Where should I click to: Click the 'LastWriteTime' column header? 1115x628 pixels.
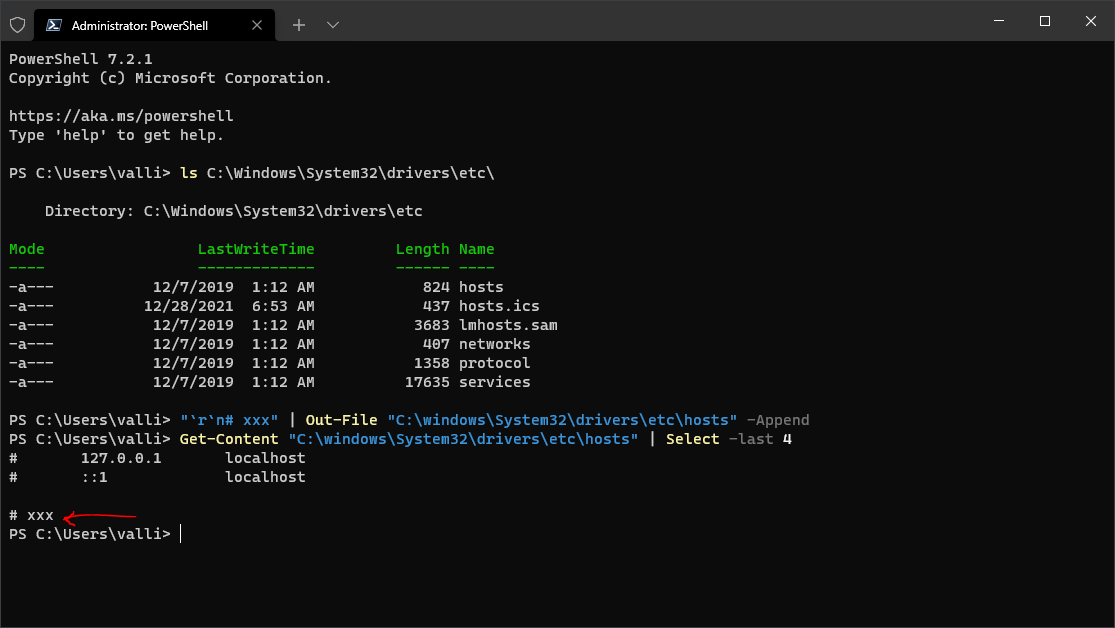[x=256, y=249]
